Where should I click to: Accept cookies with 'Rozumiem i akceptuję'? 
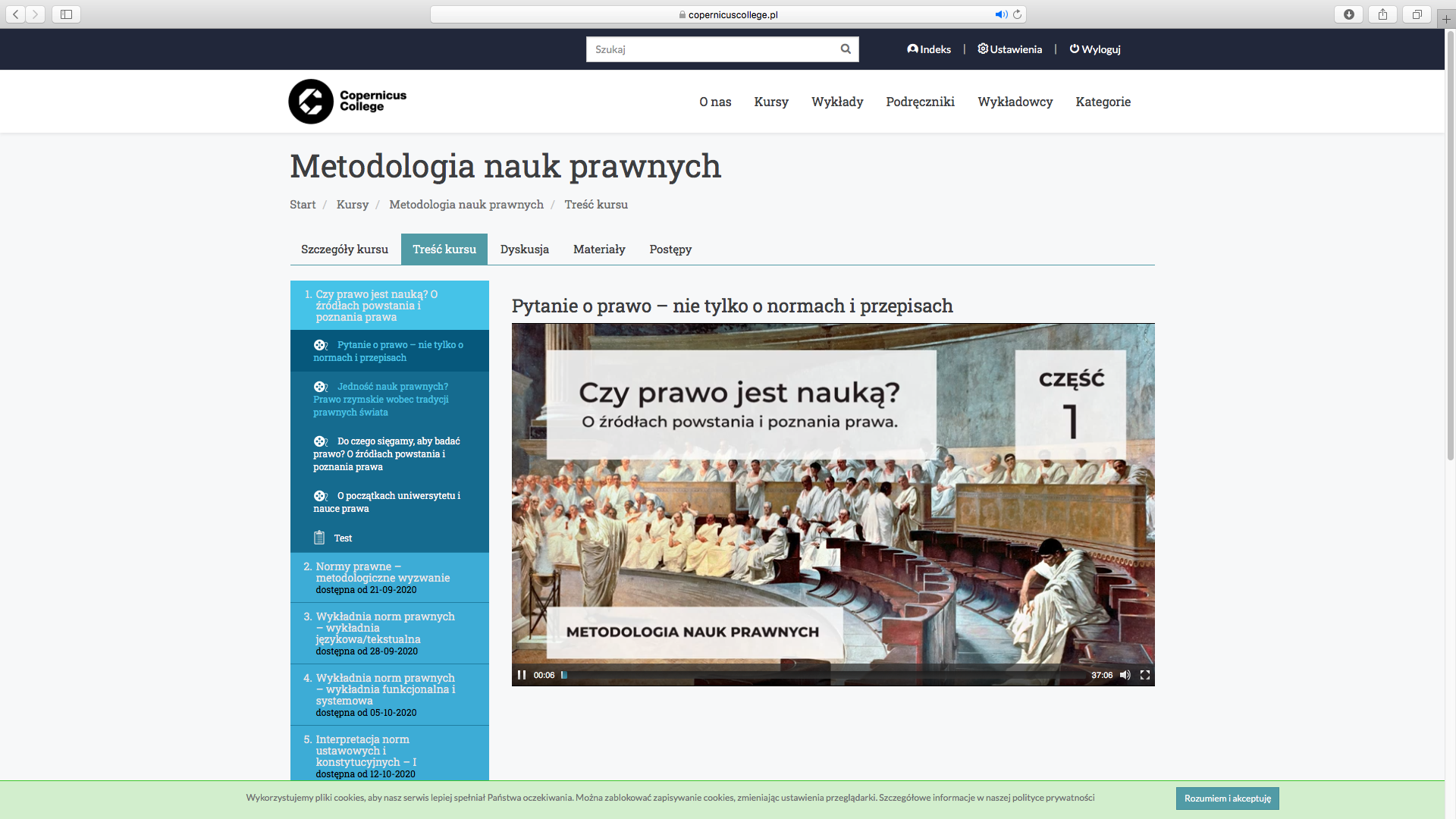[x=1228, y=798]
